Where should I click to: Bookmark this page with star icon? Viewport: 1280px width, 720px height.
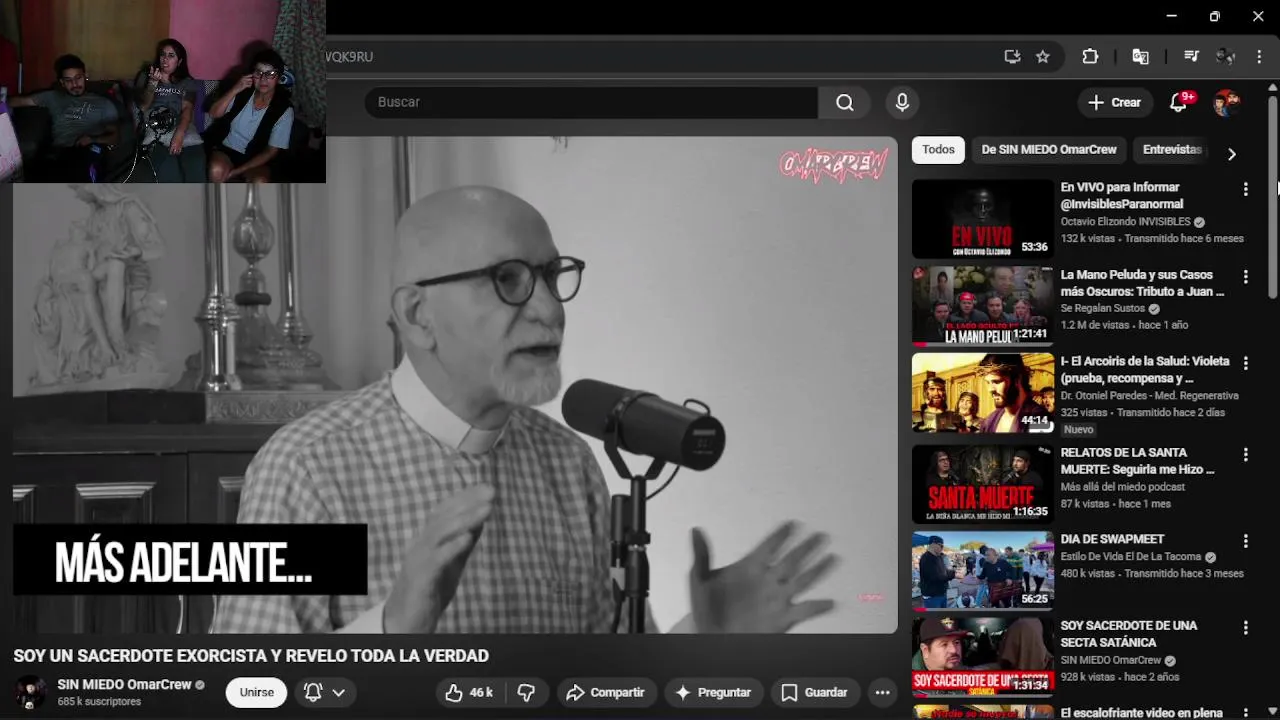1043,57
